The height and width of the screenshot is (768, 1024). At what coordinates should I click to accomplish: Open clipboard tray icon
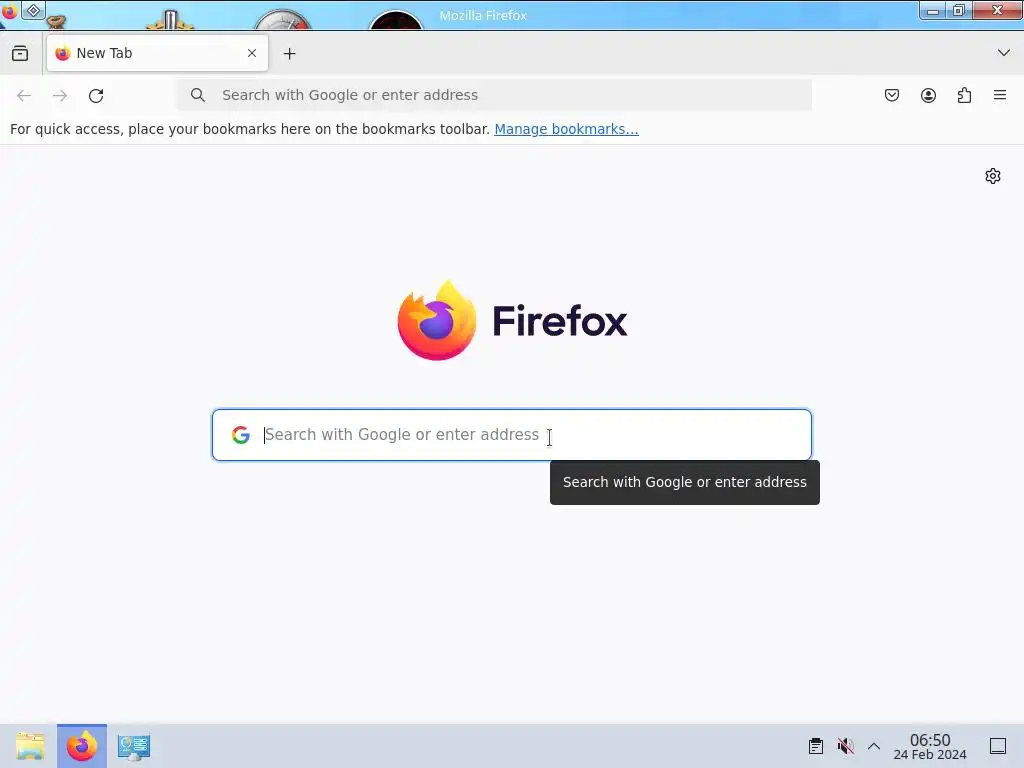(816, 746)
